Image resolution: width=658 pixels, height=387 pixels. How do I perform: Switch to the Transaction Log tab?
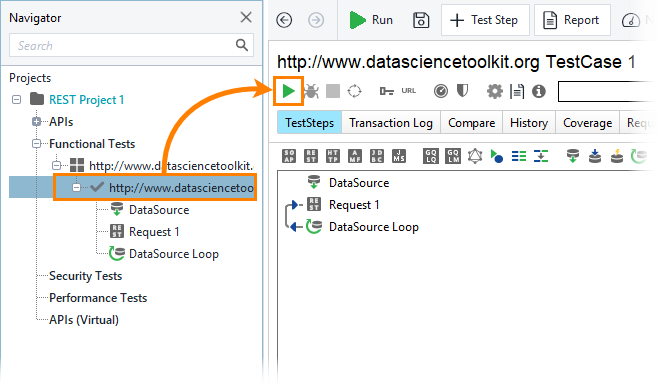391,123
